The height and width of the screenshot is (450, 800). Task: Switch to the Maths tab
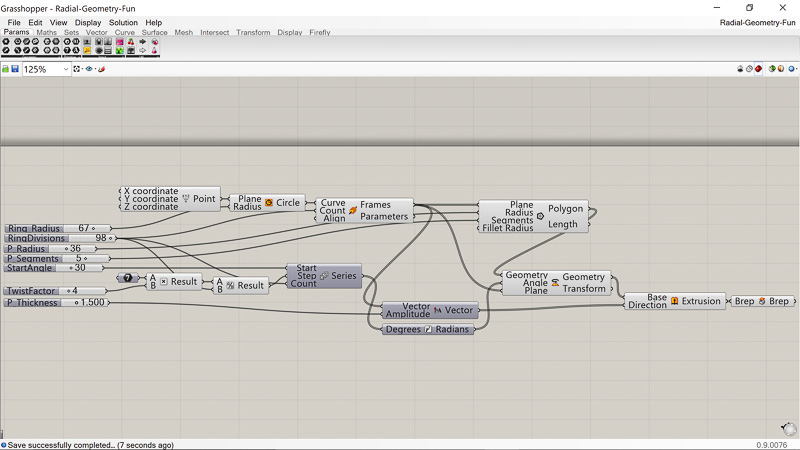[46, 32]
